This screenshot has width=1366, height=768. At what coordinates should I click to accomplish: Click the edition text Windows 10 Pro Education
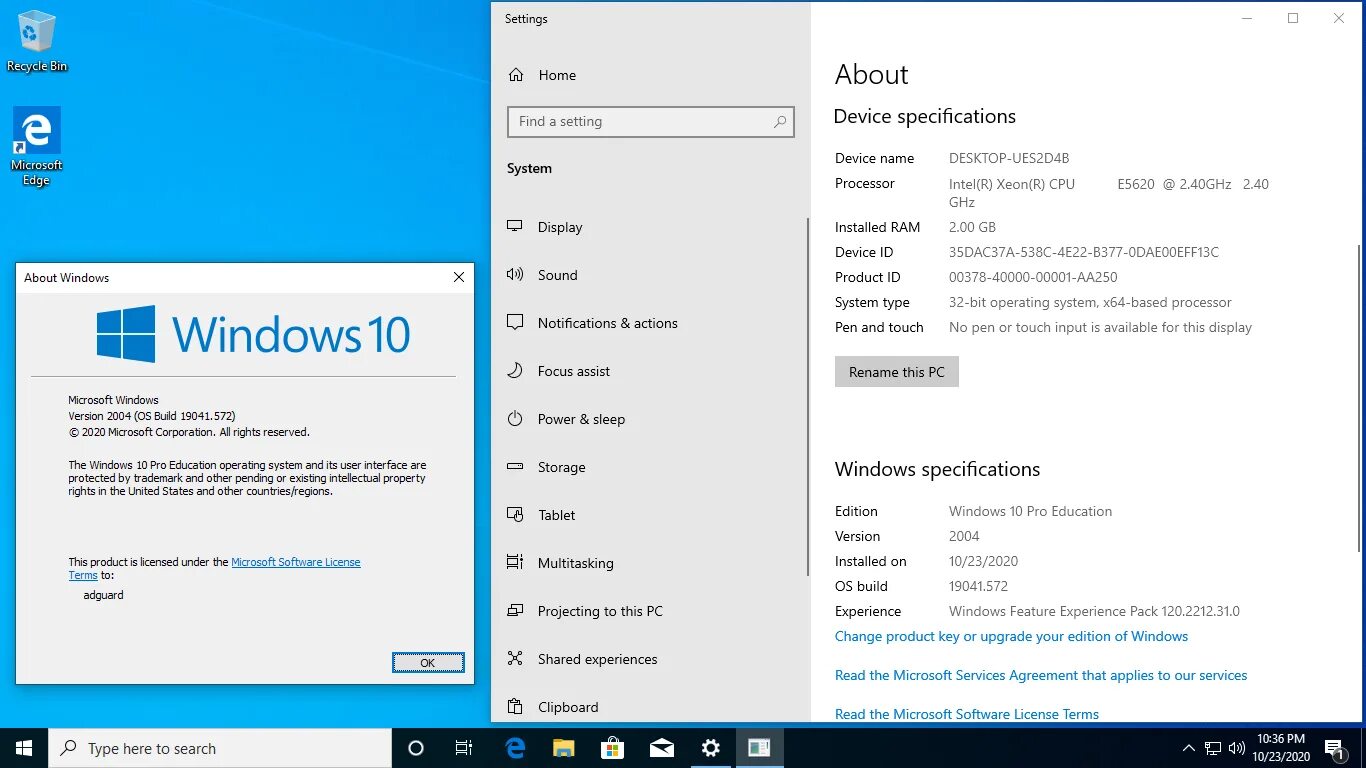1030,511
